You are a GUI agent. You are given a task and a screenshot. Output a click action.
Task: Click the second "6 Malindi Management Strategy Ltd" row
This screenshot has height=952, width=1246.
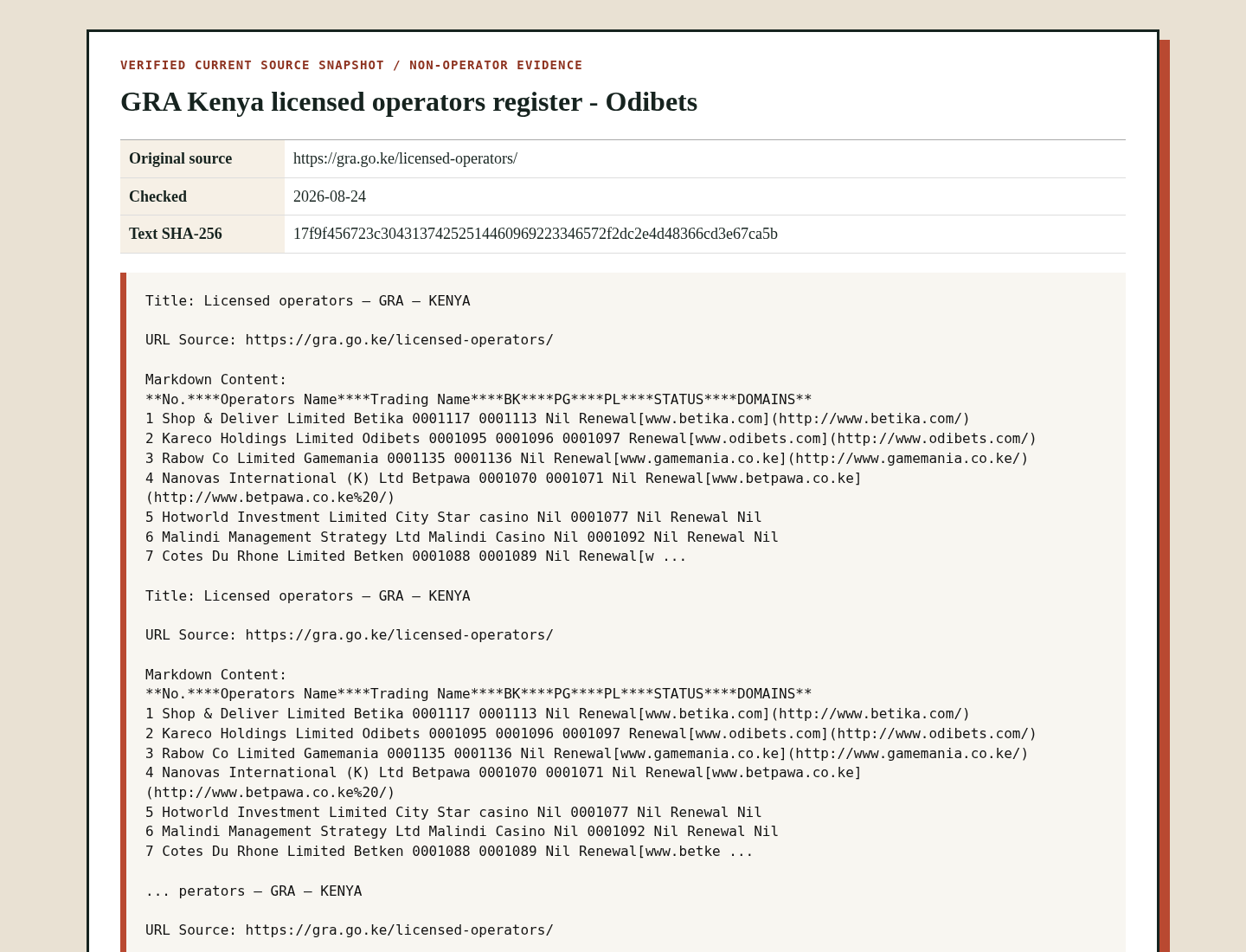click(x=462, y=832)
